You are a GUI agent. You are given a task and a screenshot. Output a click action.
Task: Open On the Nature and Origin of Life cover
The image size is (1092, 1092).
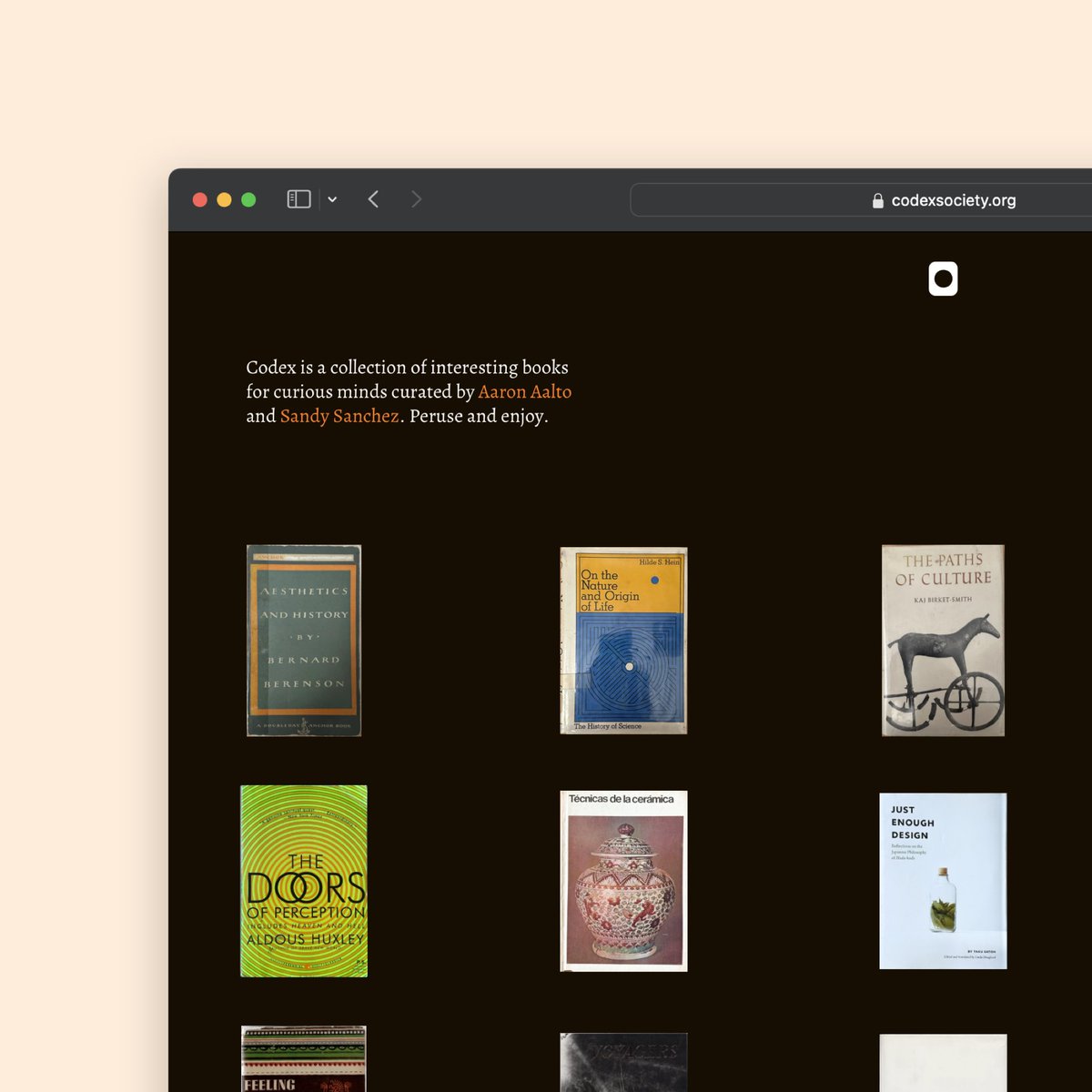623,641
